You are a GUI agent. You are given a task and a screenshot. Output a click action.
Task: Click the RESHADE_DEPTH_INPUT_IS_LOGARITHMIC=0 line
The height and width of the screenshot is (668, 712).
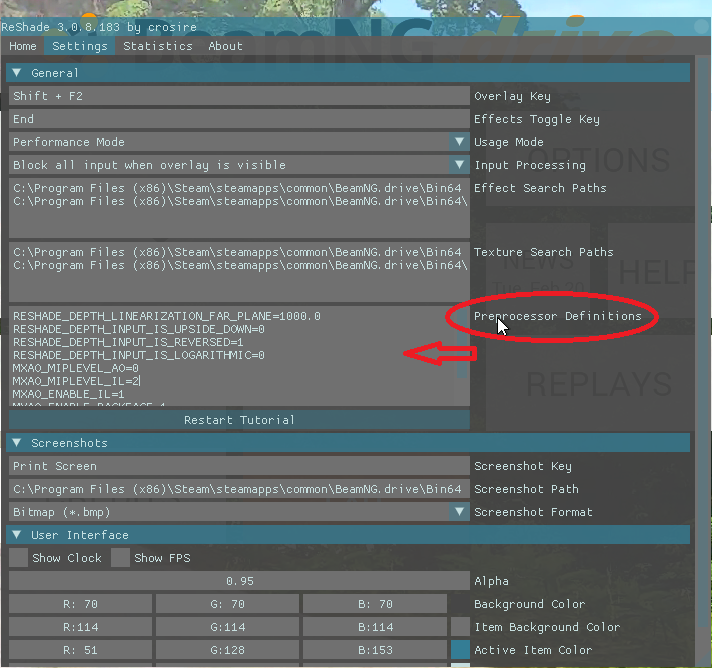point(139,355)
